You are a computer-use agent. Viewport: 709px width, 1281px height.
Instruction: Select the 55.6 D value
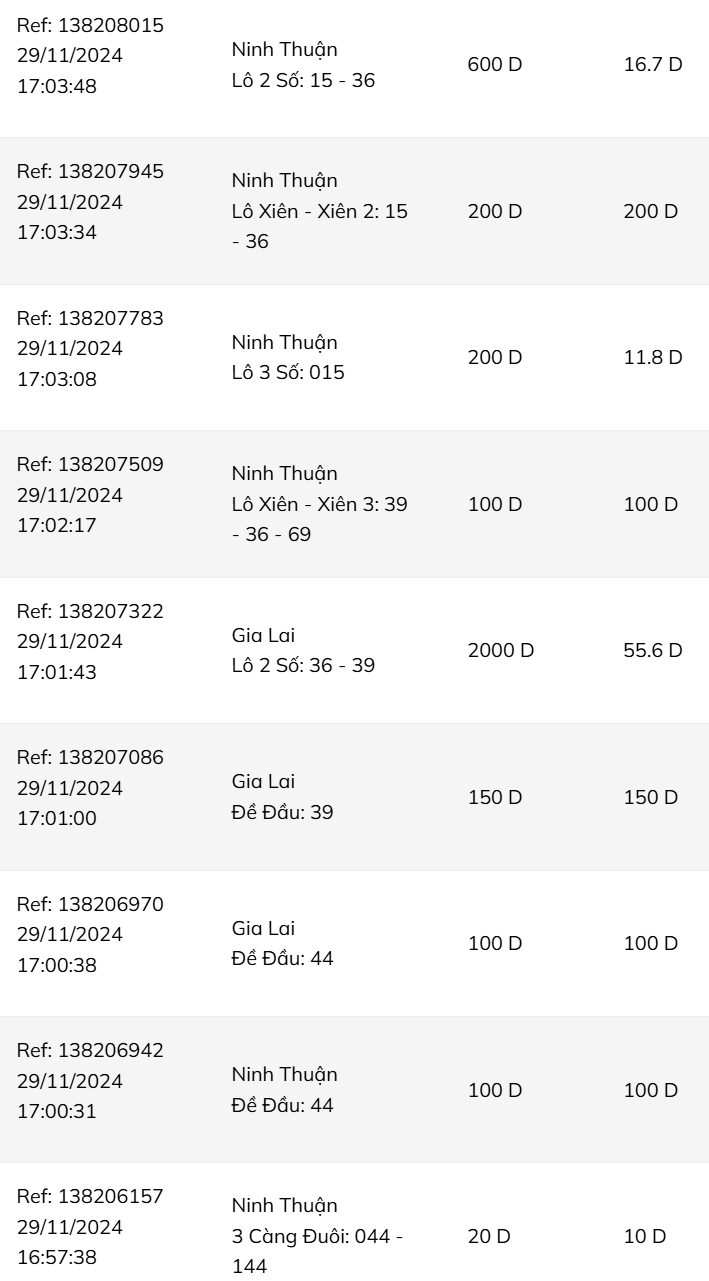pos(653,650)
